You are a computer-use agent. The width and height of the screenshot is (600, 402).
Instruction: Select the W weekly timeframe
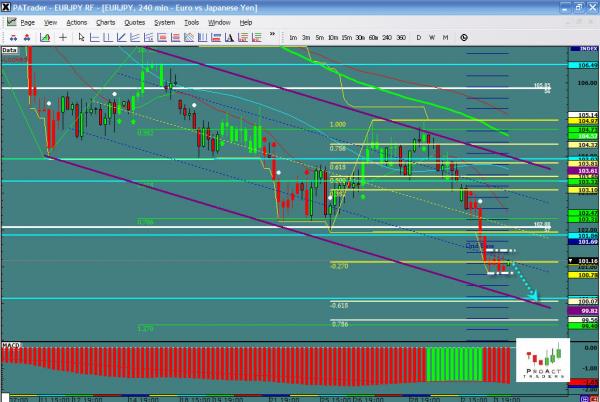coord(432,36)
